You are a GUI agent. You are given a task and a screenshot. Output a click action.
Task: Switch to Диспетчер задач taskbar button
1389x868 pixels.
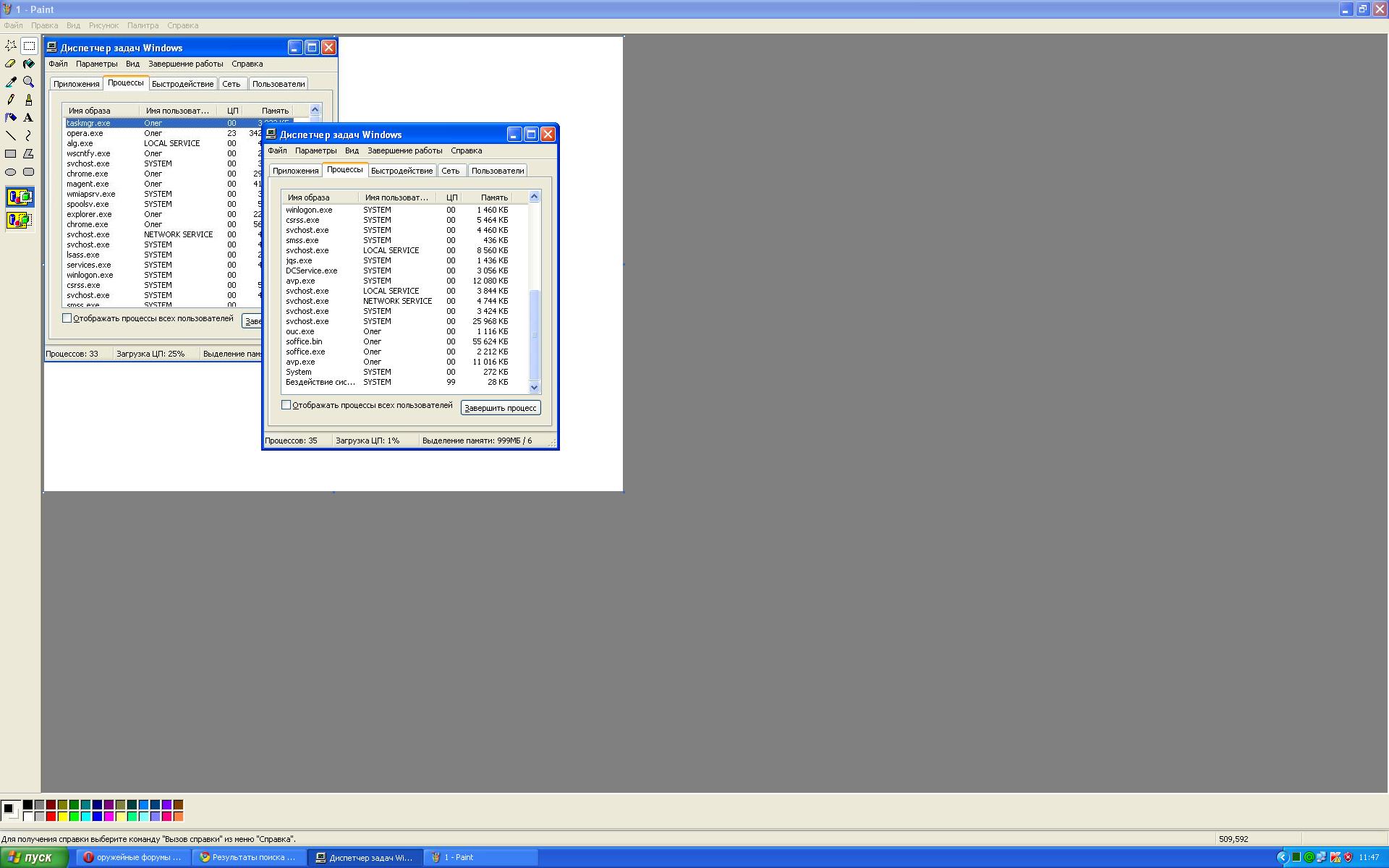pyautogui.click(x=365, y=857)
